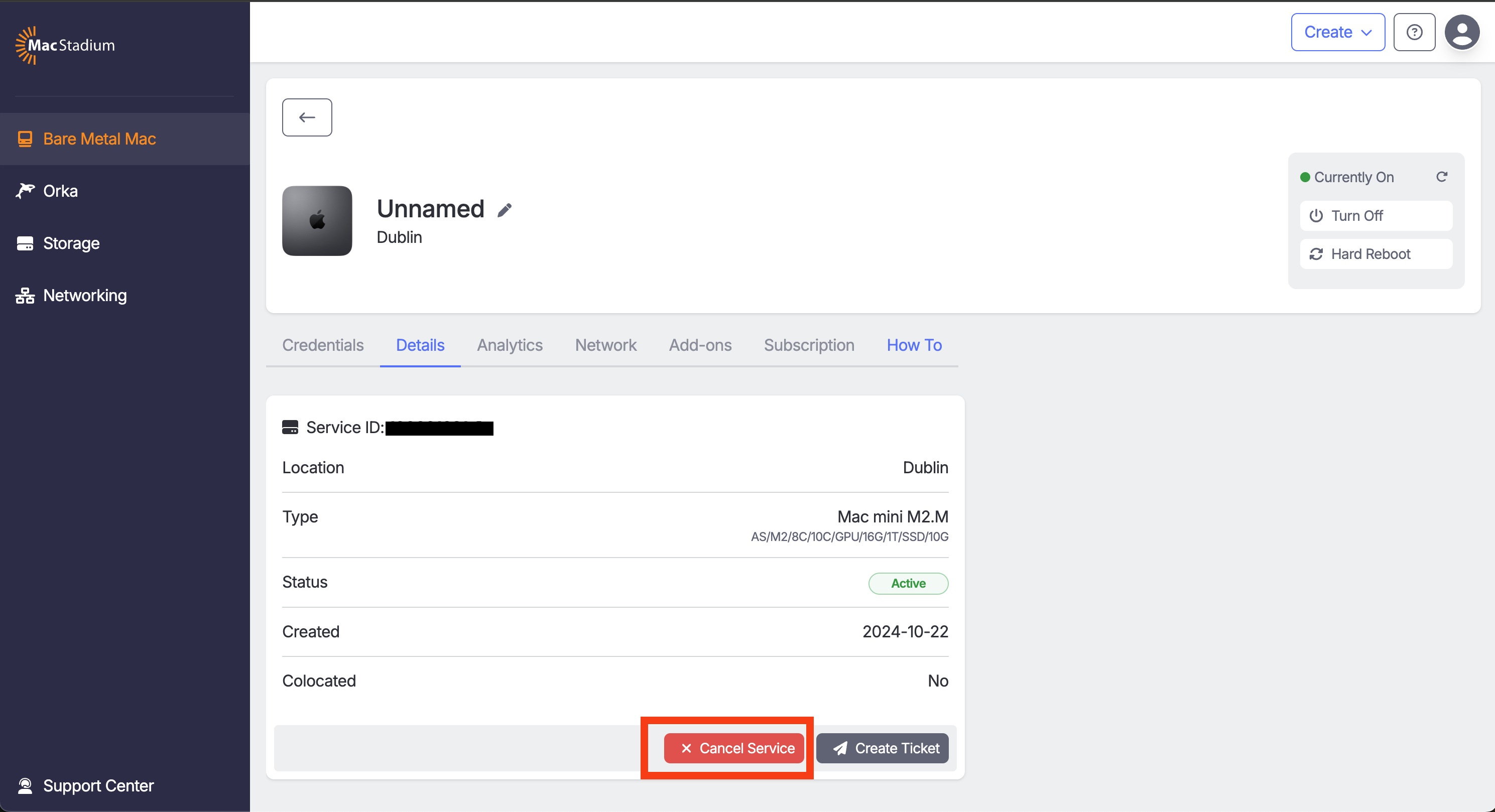This screenshot has height=812, width=1495.
Task: Click the pencil icon to rename Unnamed
Action: point(505,210)
